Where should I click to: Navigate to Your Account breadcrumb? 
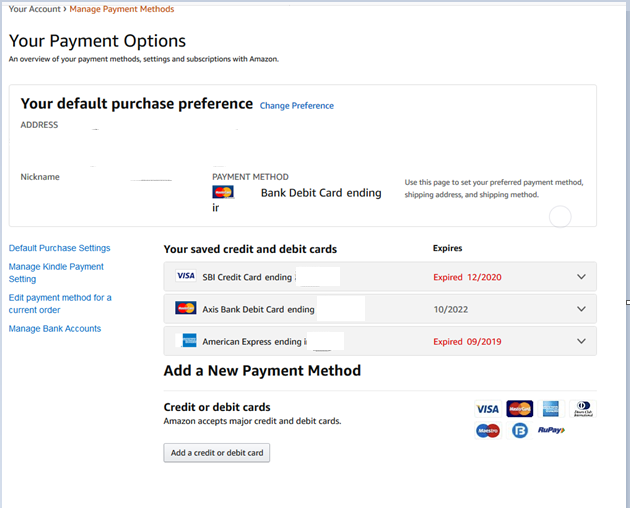pyautogui.click(x=34, y=9)
